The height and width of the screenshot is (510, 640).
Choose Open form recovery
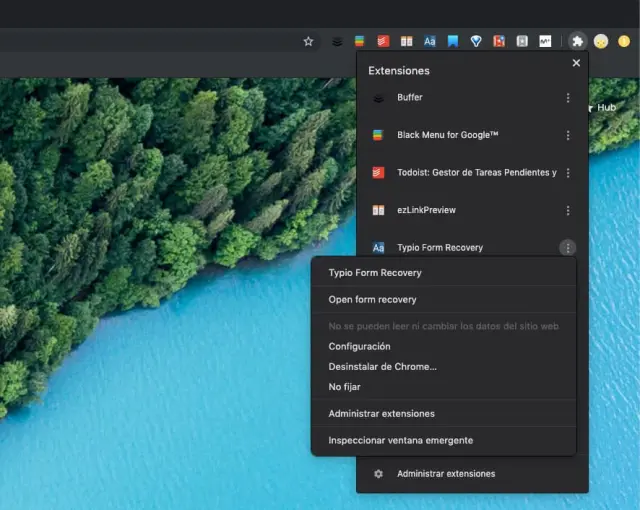click(444, 299)
